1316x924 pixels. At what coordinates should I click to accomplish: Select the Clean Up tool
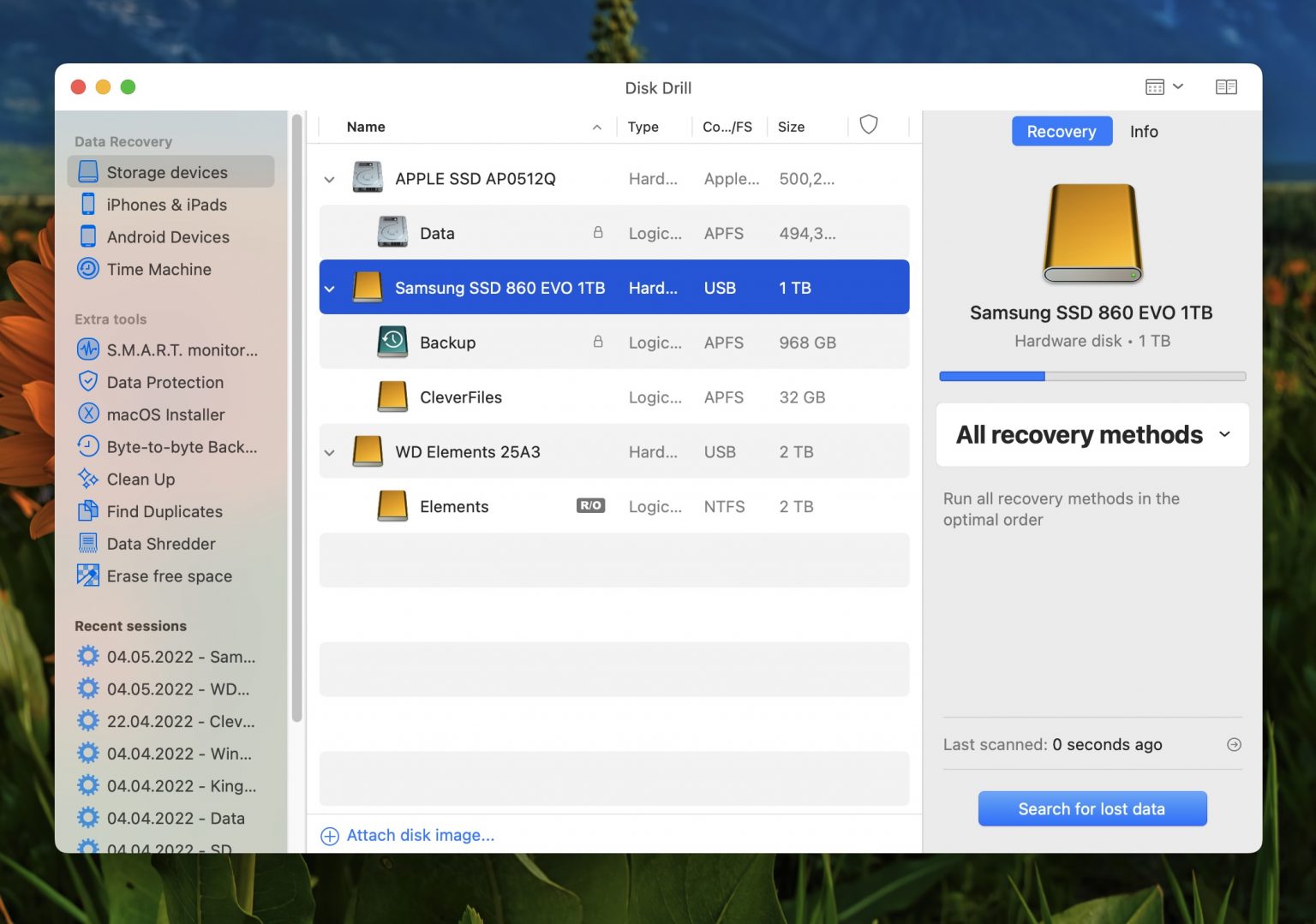click(x=141, y=480)
